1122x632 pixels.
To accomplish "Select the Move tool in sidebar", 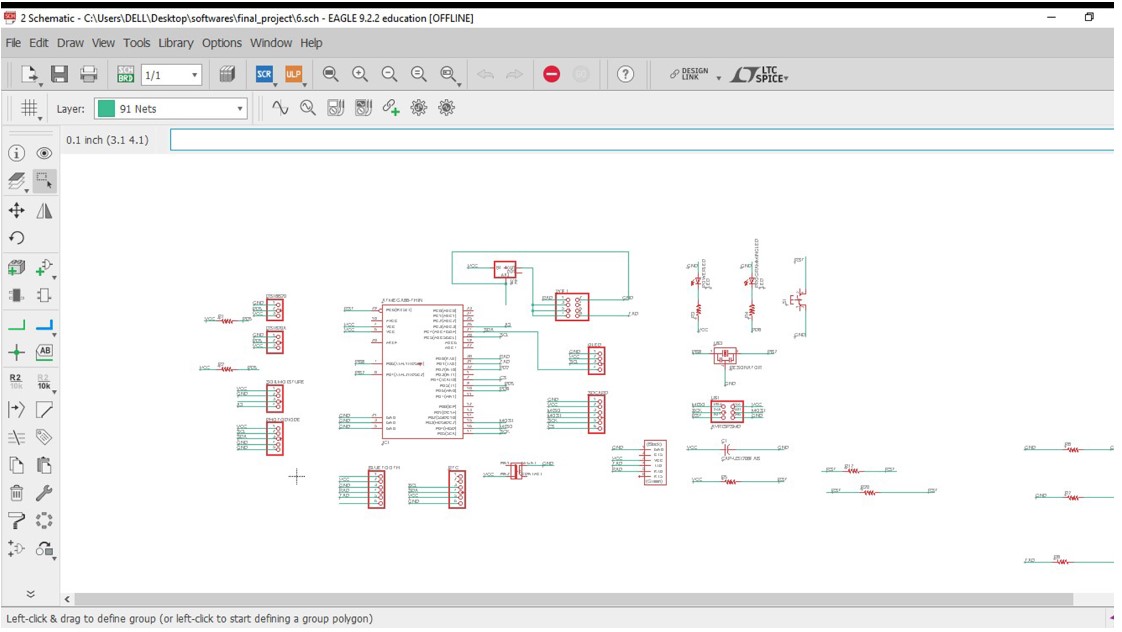I will [16, 210].
